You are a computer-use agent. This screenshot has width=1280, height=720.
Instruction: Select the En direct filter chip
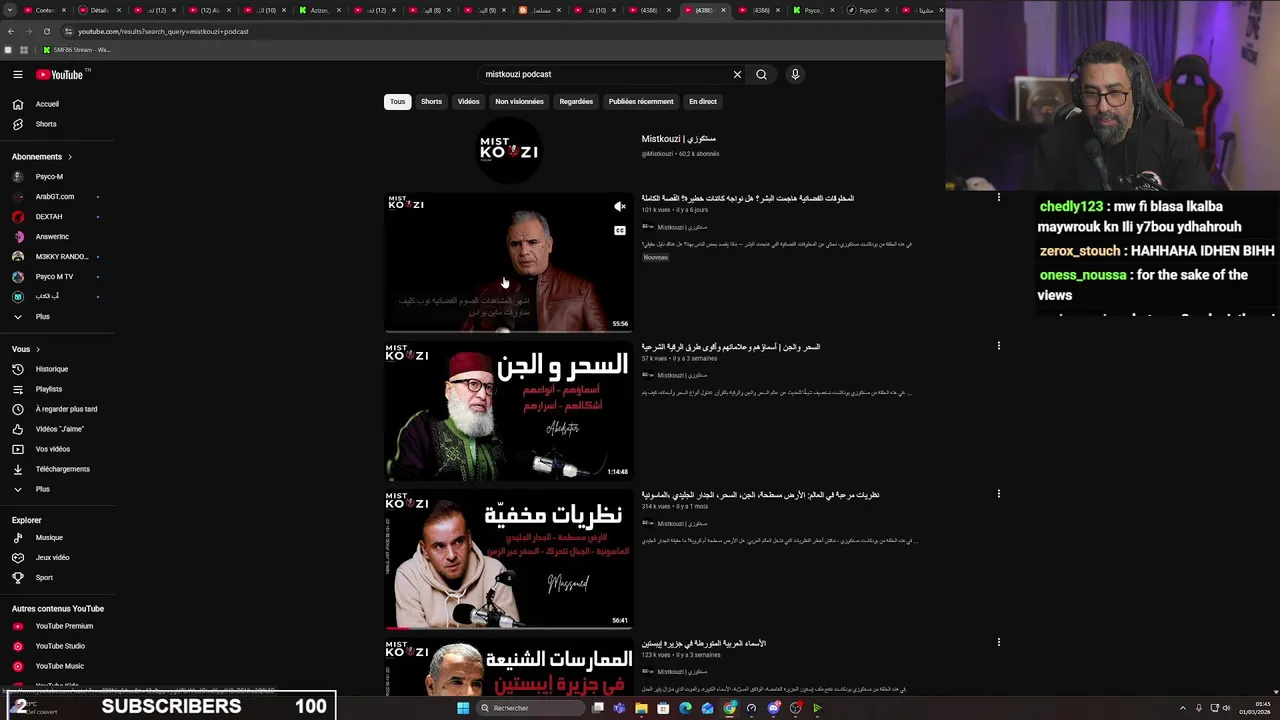click(703, 101)
